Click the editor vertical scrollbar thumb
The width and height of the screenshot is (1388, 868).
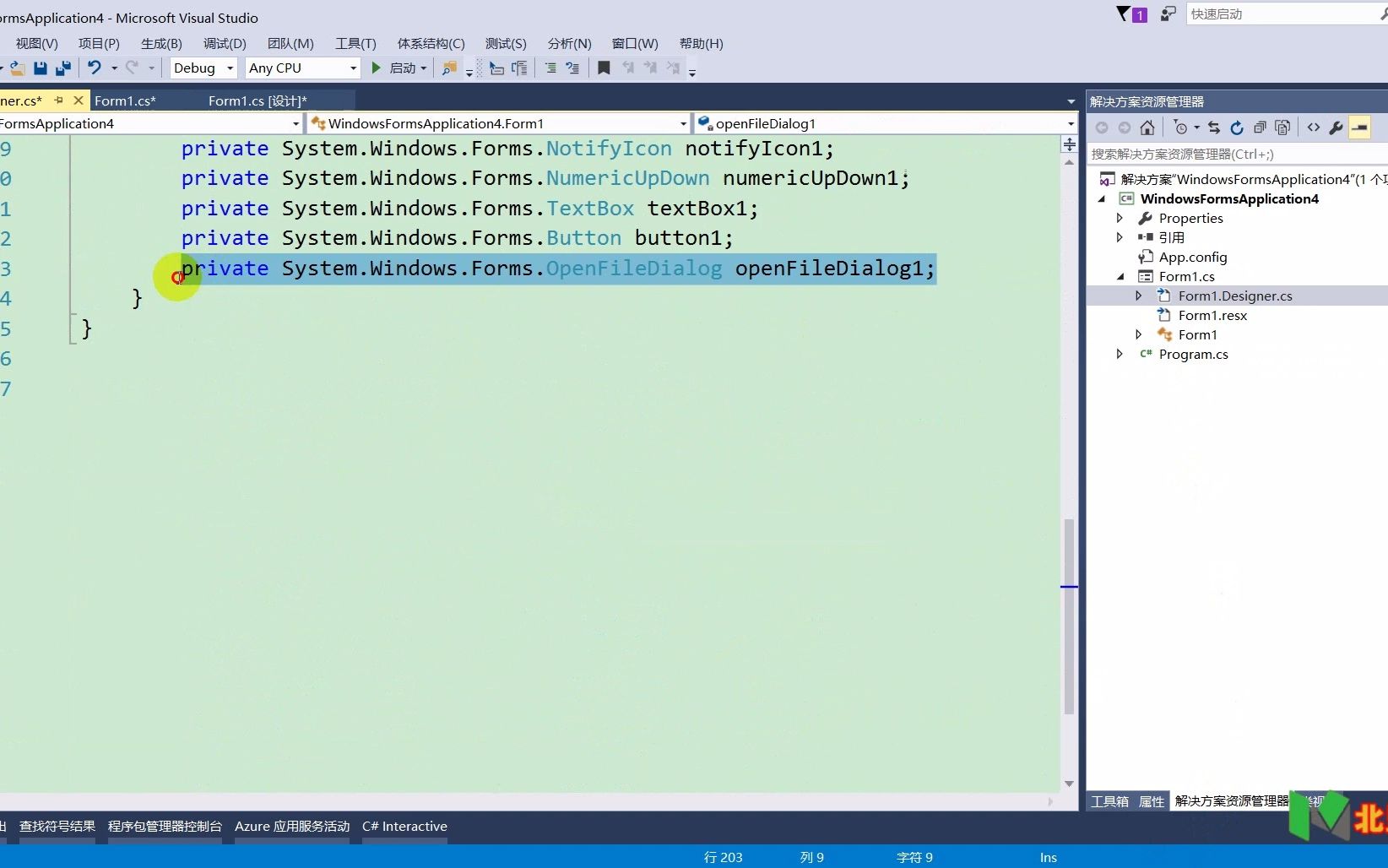coord(1069,616)
